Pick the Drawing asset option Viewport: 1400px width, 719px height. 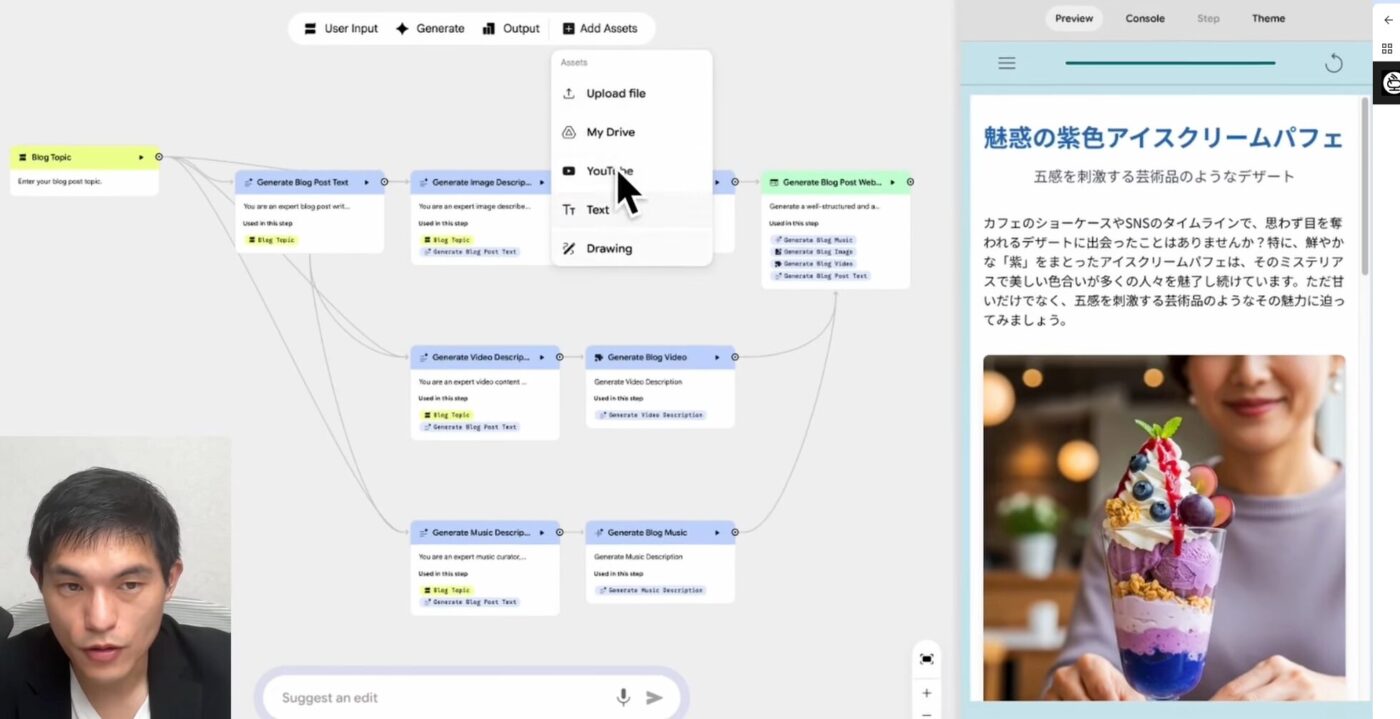[608, 248]
